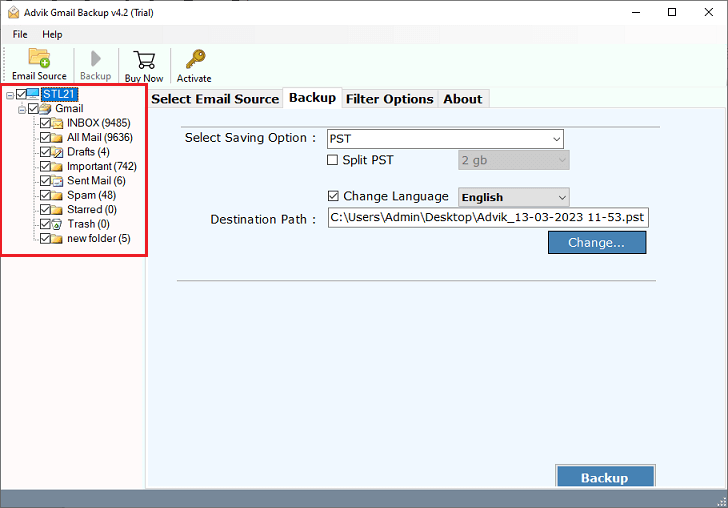Toggle the Change Language checkbox
This screenshot has height=508, width=728.
pos(333,196)
